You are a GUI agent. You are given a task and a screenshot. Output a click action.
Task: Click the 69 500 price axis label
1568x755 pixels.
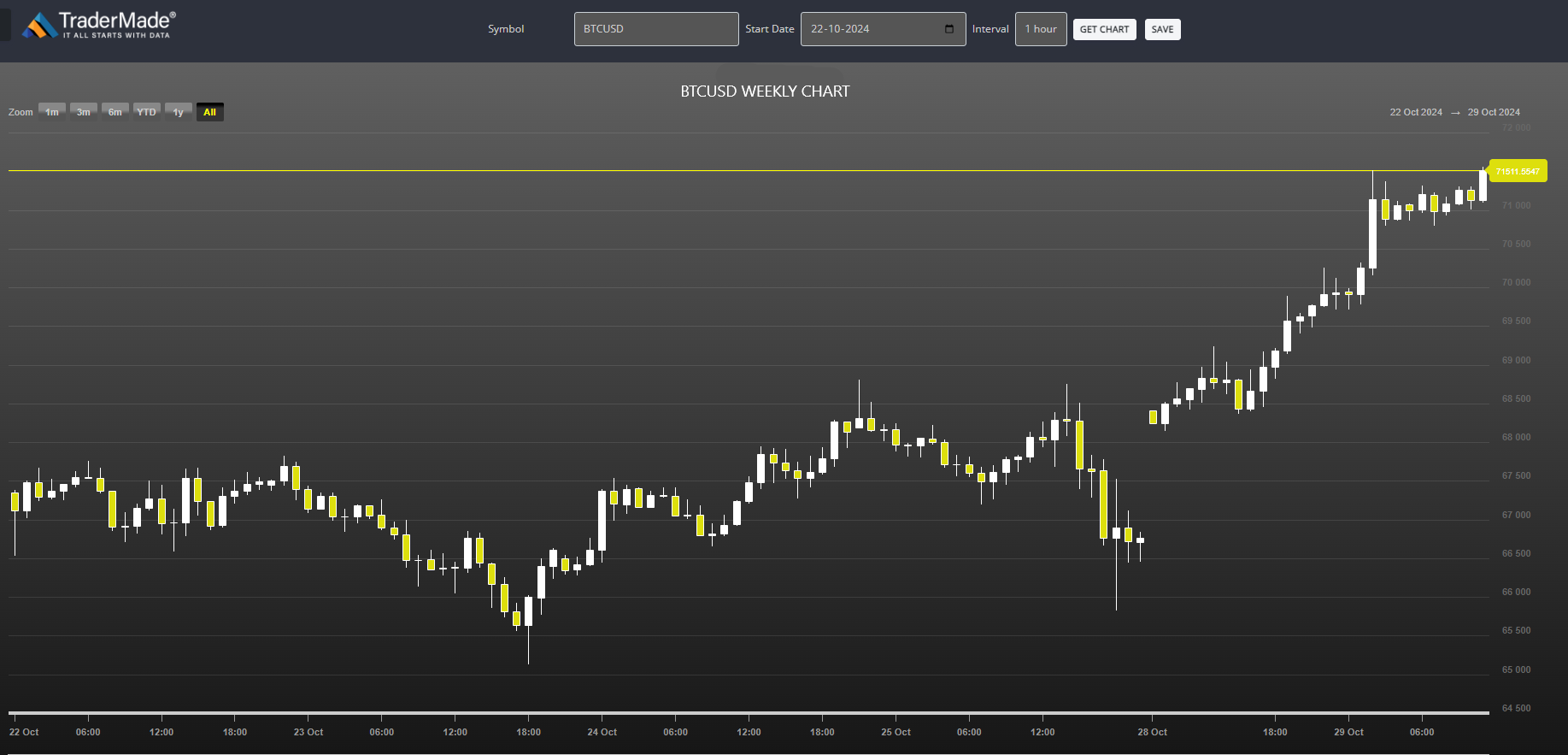(1517, 321)
